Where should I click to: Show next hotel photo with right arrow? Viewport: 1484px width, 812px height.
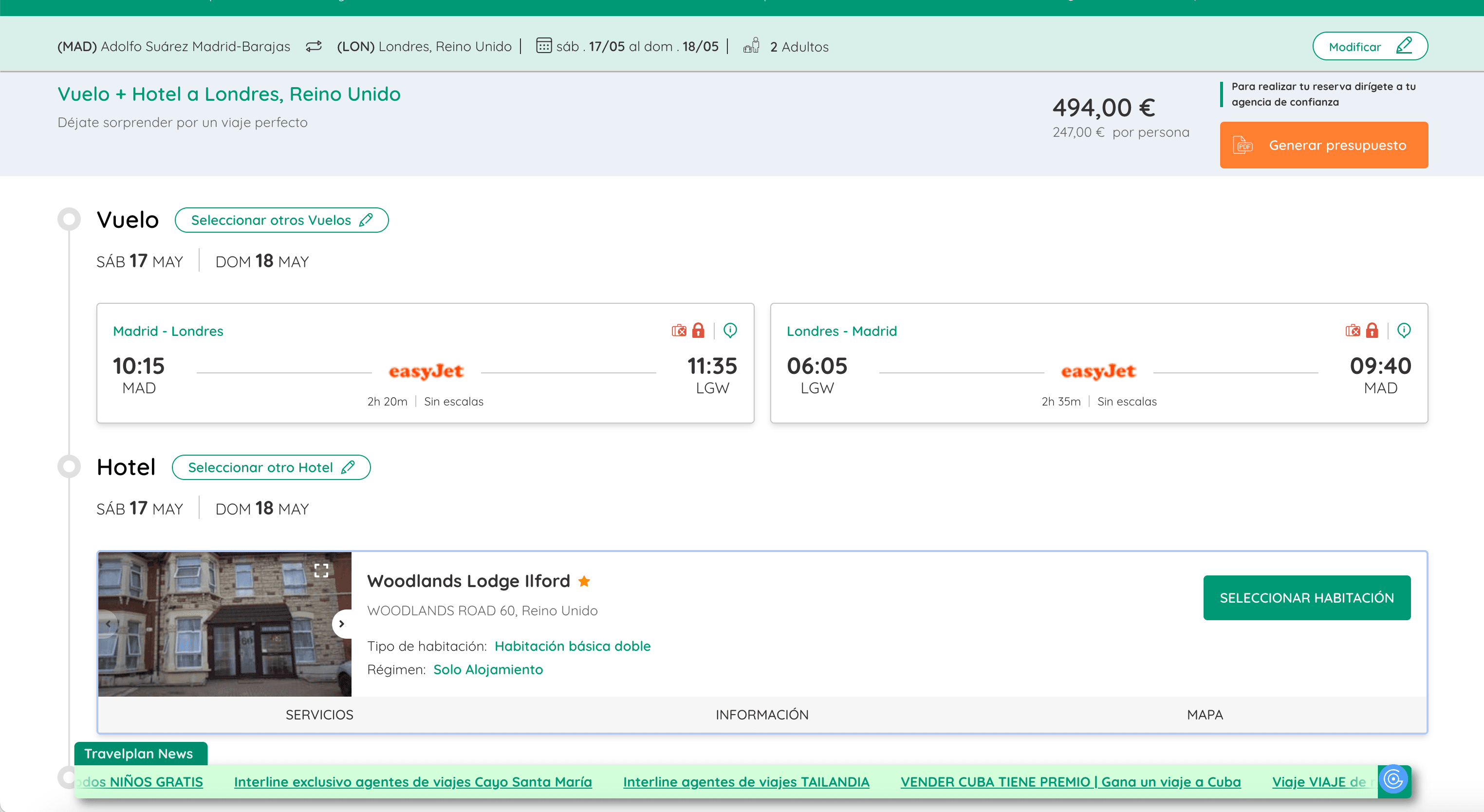click(342, 624)
